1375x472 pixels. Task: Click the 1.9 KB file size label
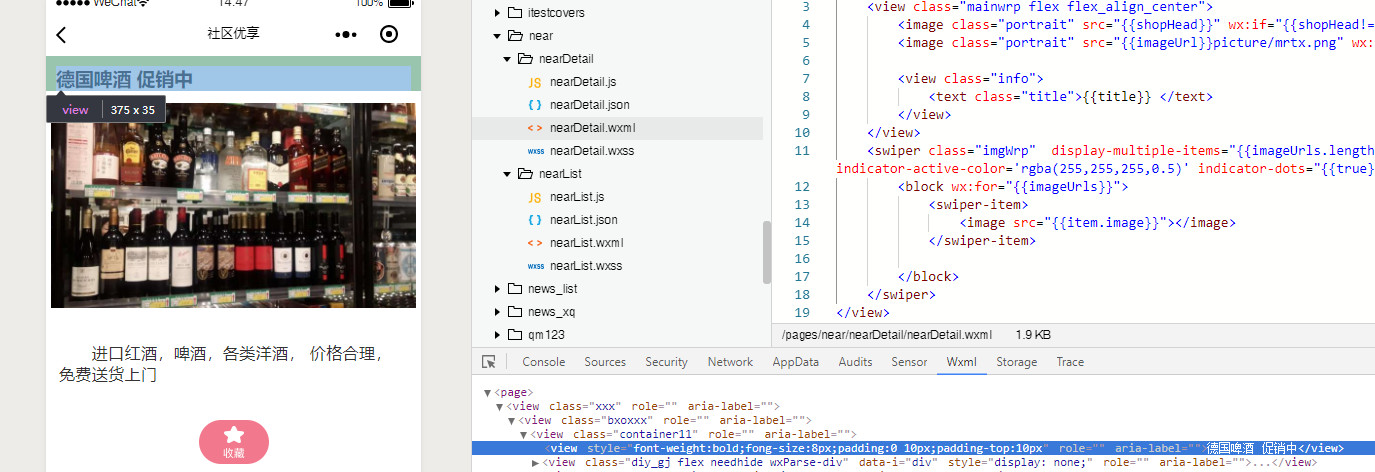[x=1033, y=334]
